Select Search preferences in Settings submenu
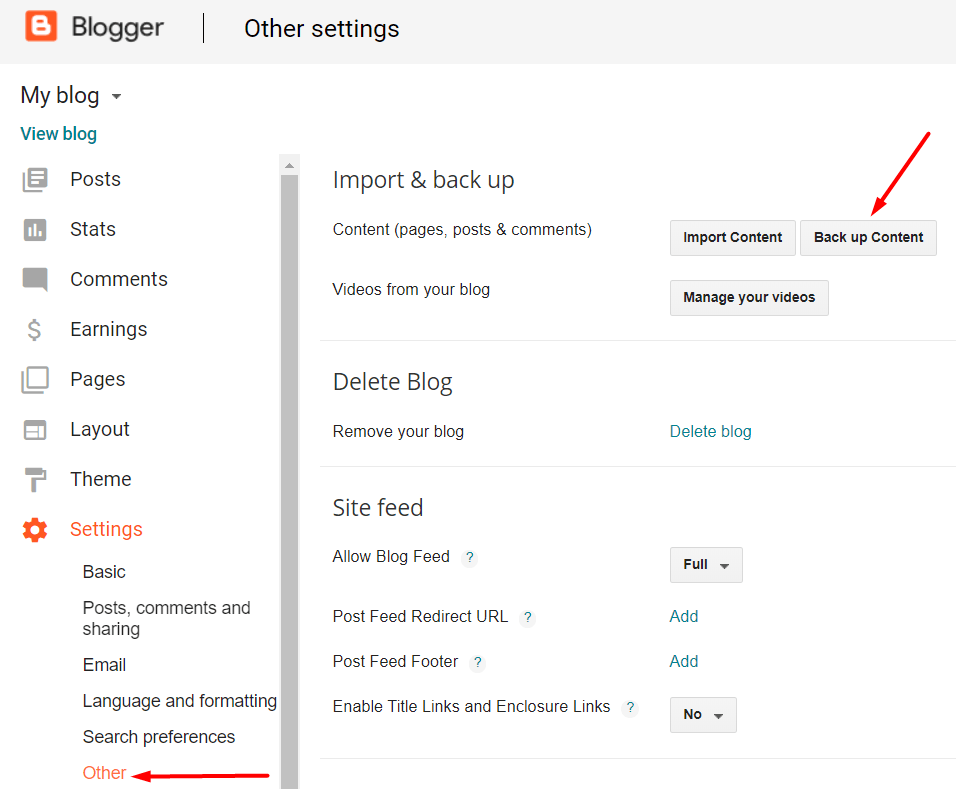Viewport: 956px width, 789px height. [159, 737]
